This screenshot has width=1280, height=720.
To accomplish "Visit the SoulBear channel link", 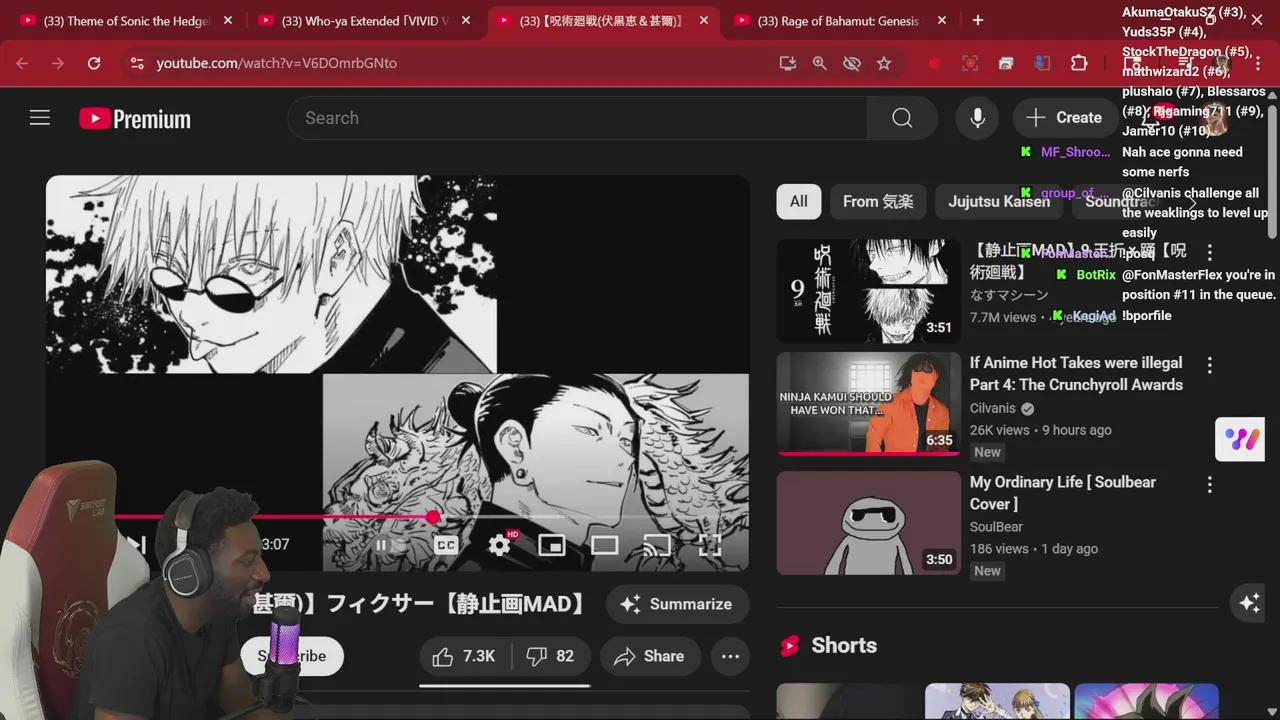I will click(996, 527).
